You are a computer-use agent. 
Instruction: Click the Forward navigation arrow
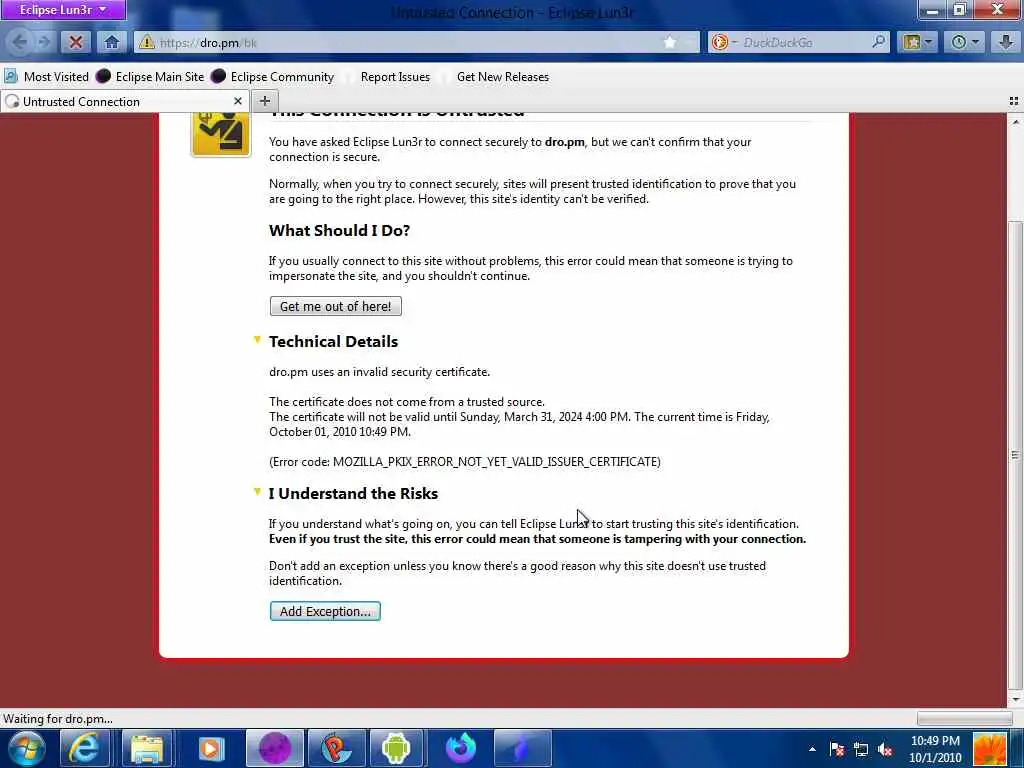tap(44, 42)
